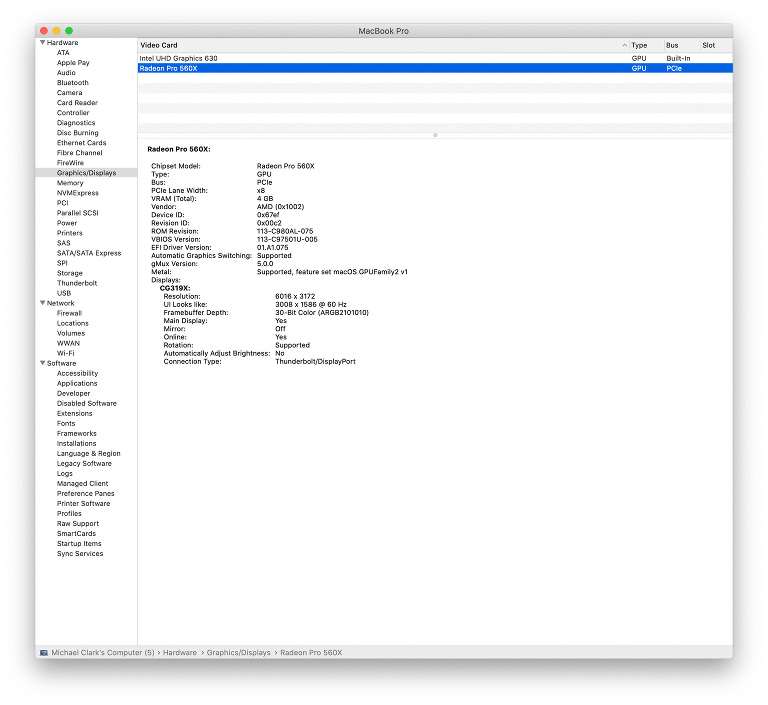Select Developer under Software
Screen dimensions: 768x705
[73, 393]
